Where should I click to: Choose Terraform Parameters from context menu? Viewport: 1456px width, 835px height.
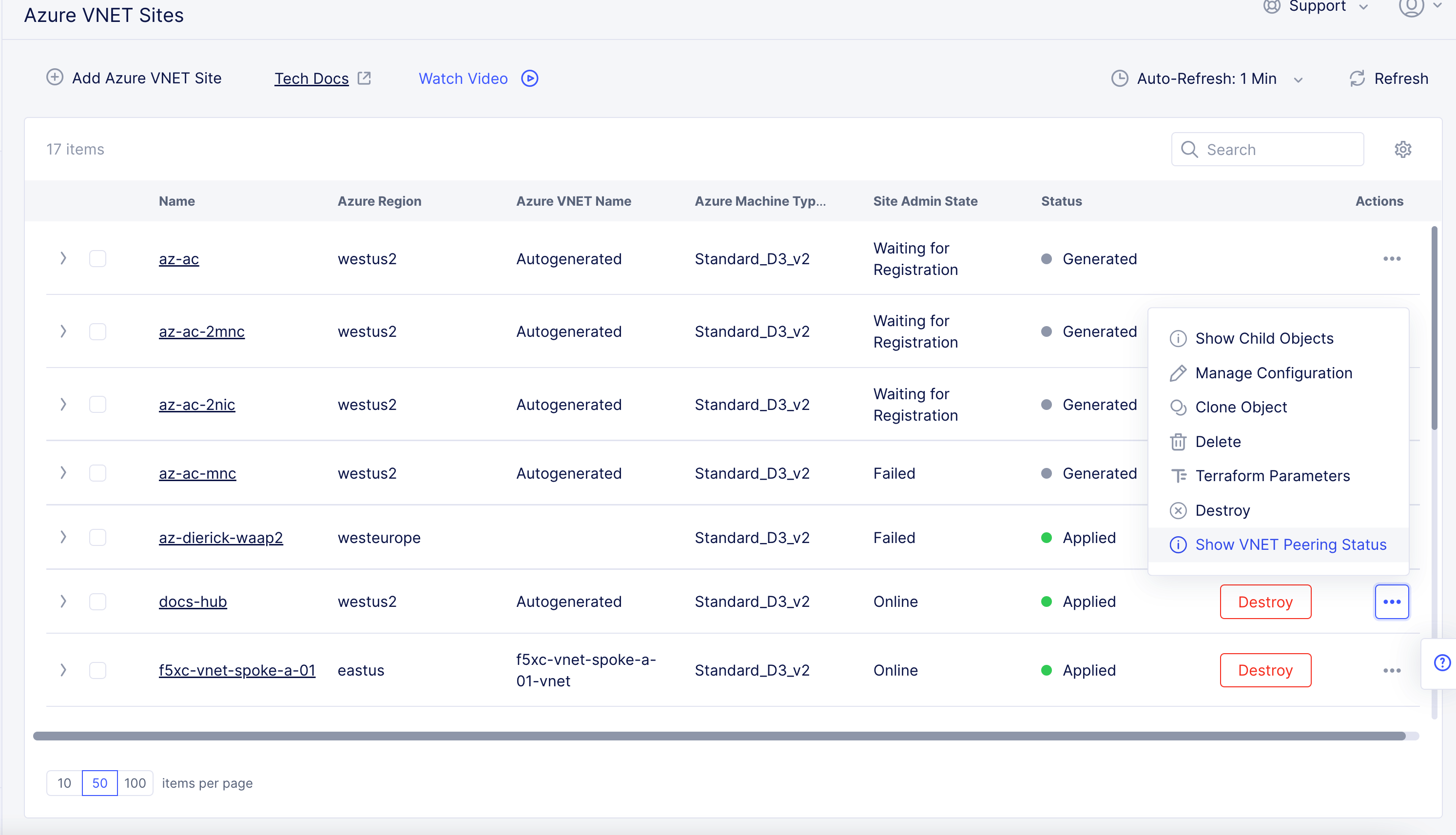coord(1272,476)
